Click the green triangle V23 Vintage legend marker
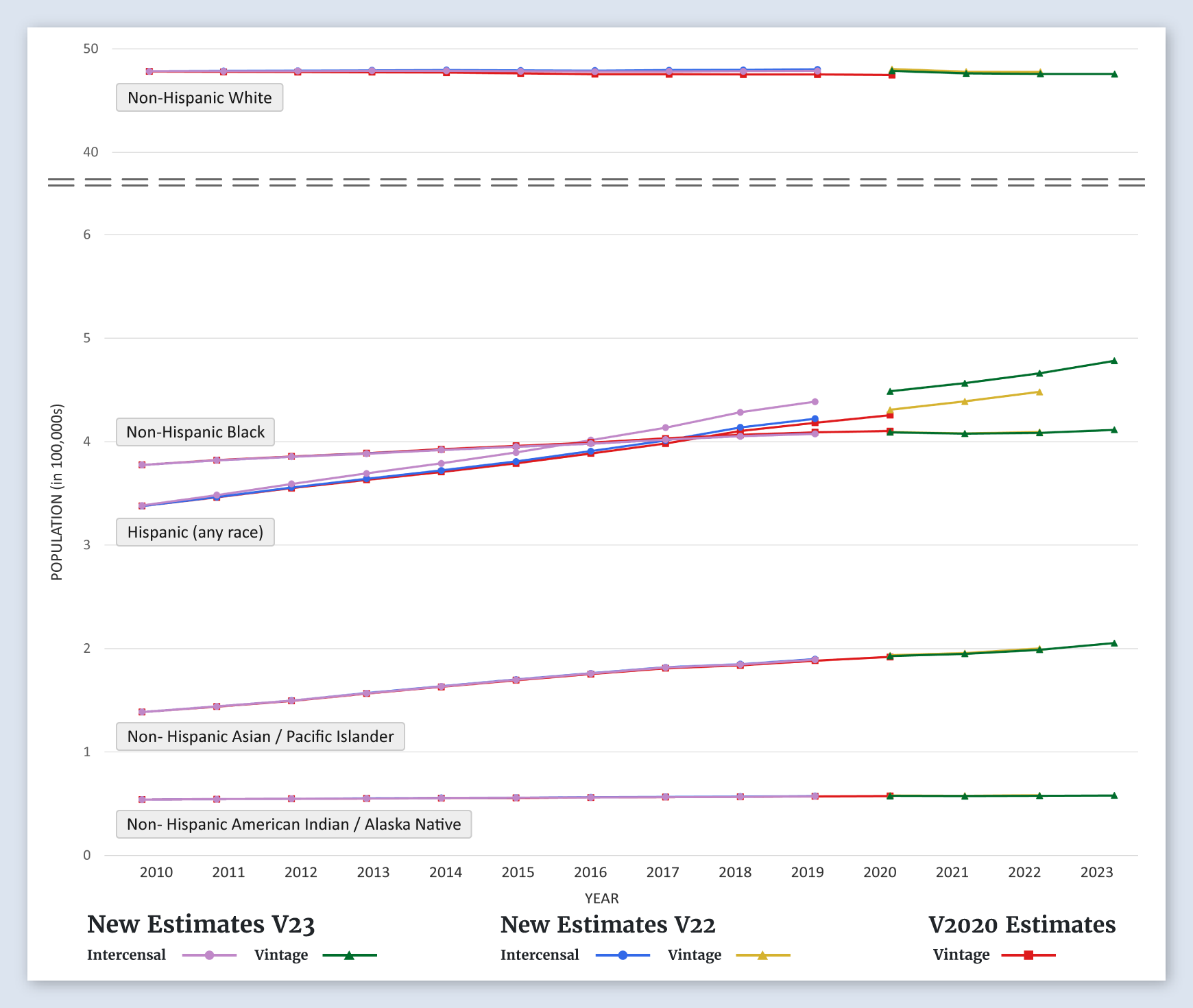The image size is (1193, 1008). click(349, 955)
